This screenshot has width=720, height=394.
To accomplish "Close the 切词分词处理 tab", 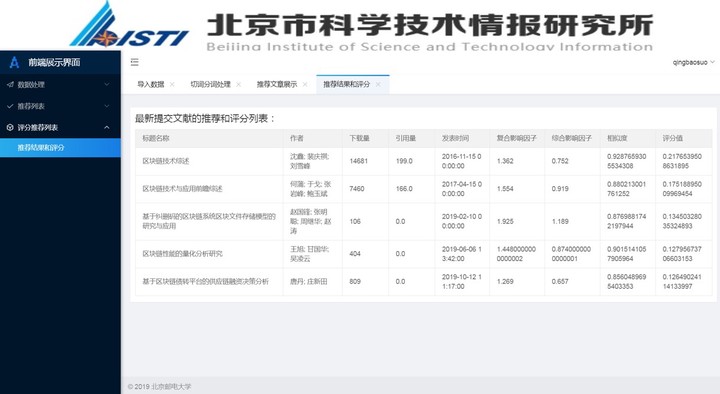I will tap(238, 84).
